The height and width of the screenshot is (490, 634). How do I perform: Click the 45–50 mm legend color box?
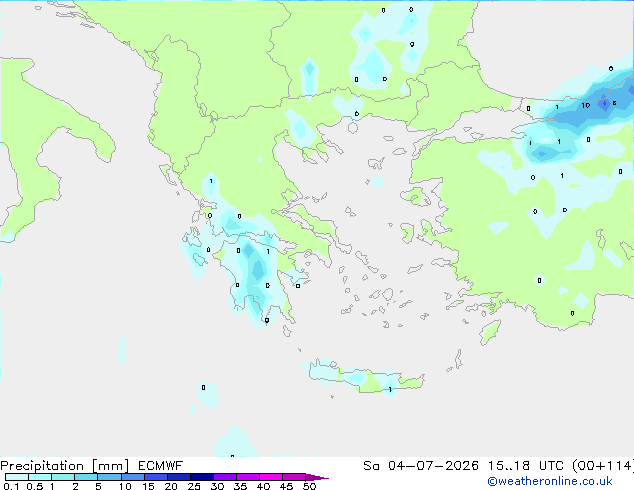294,477
